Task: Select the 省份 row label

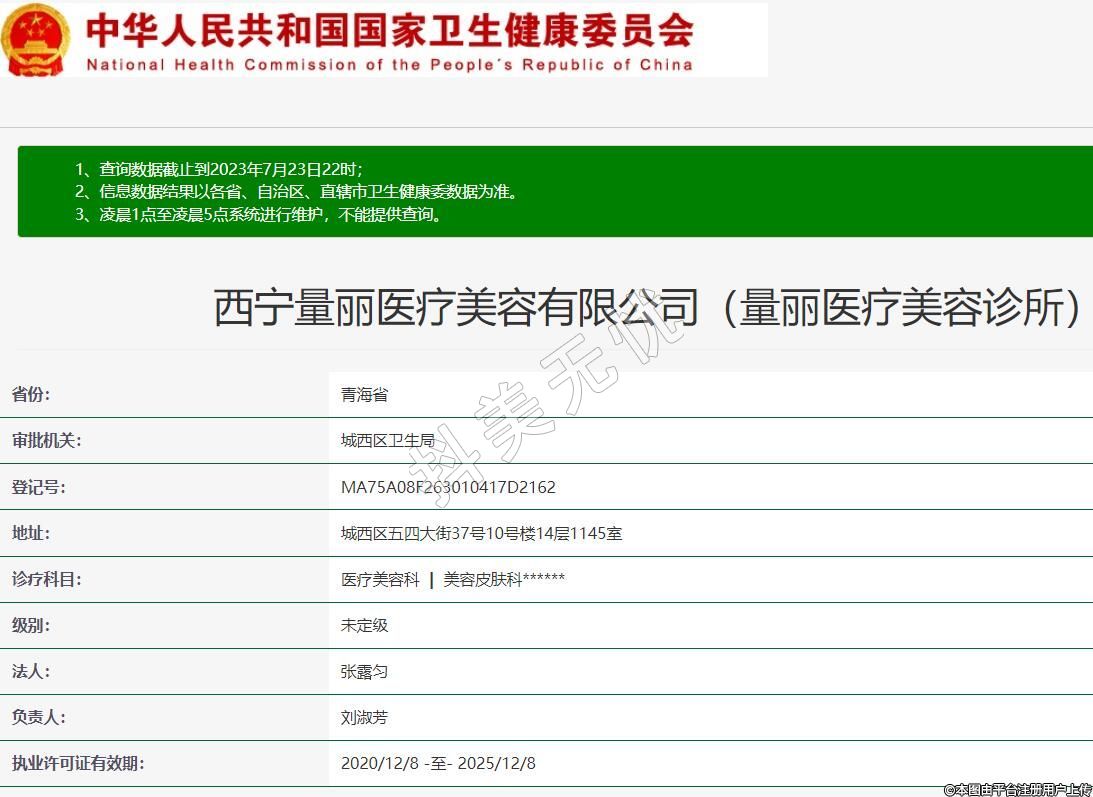Action: (x=31, y=395)
